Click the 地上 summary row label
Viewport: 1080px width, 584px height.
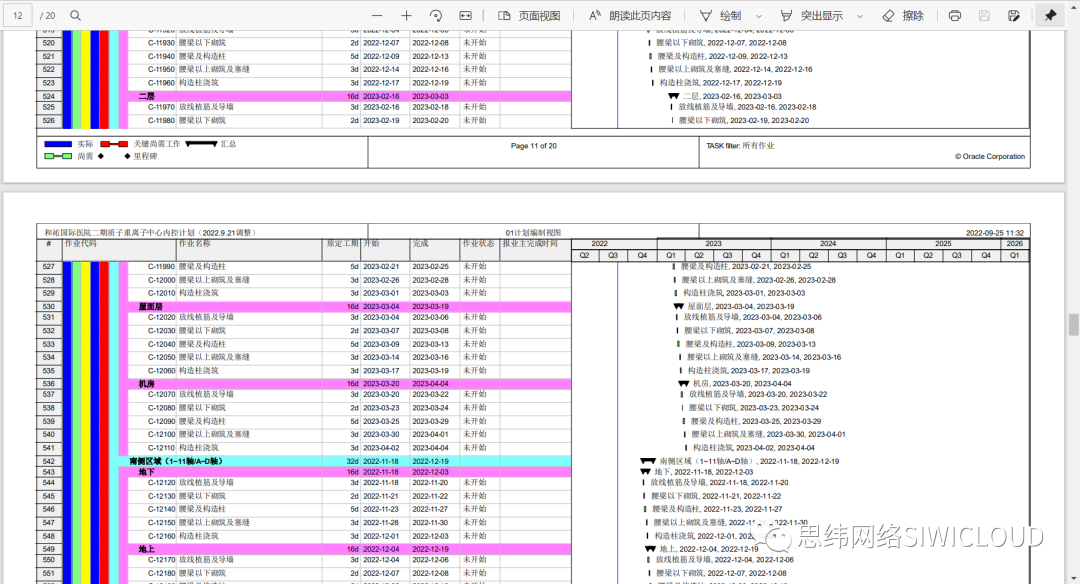pos(146,550)
